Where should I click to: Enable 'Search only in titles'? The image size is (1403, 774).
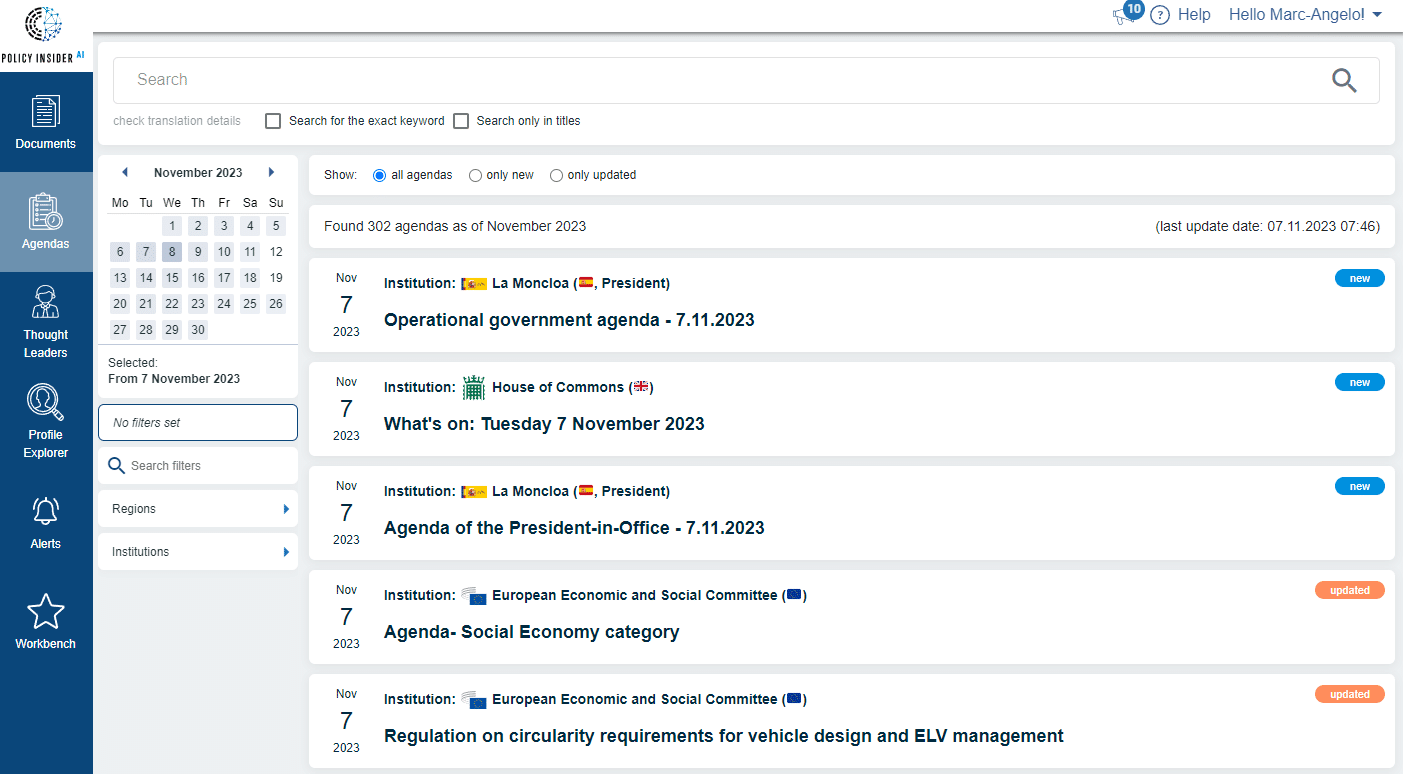coord(461,121)
